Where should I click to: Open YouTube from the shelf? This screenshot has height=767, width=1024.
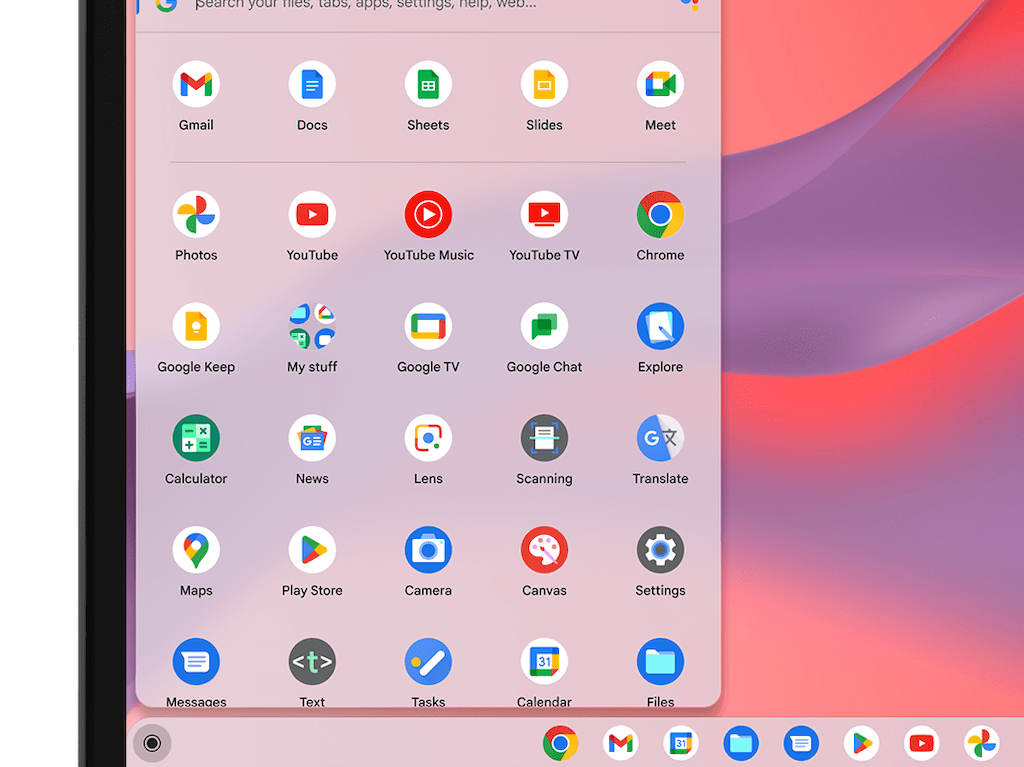(x=921, y=743)
